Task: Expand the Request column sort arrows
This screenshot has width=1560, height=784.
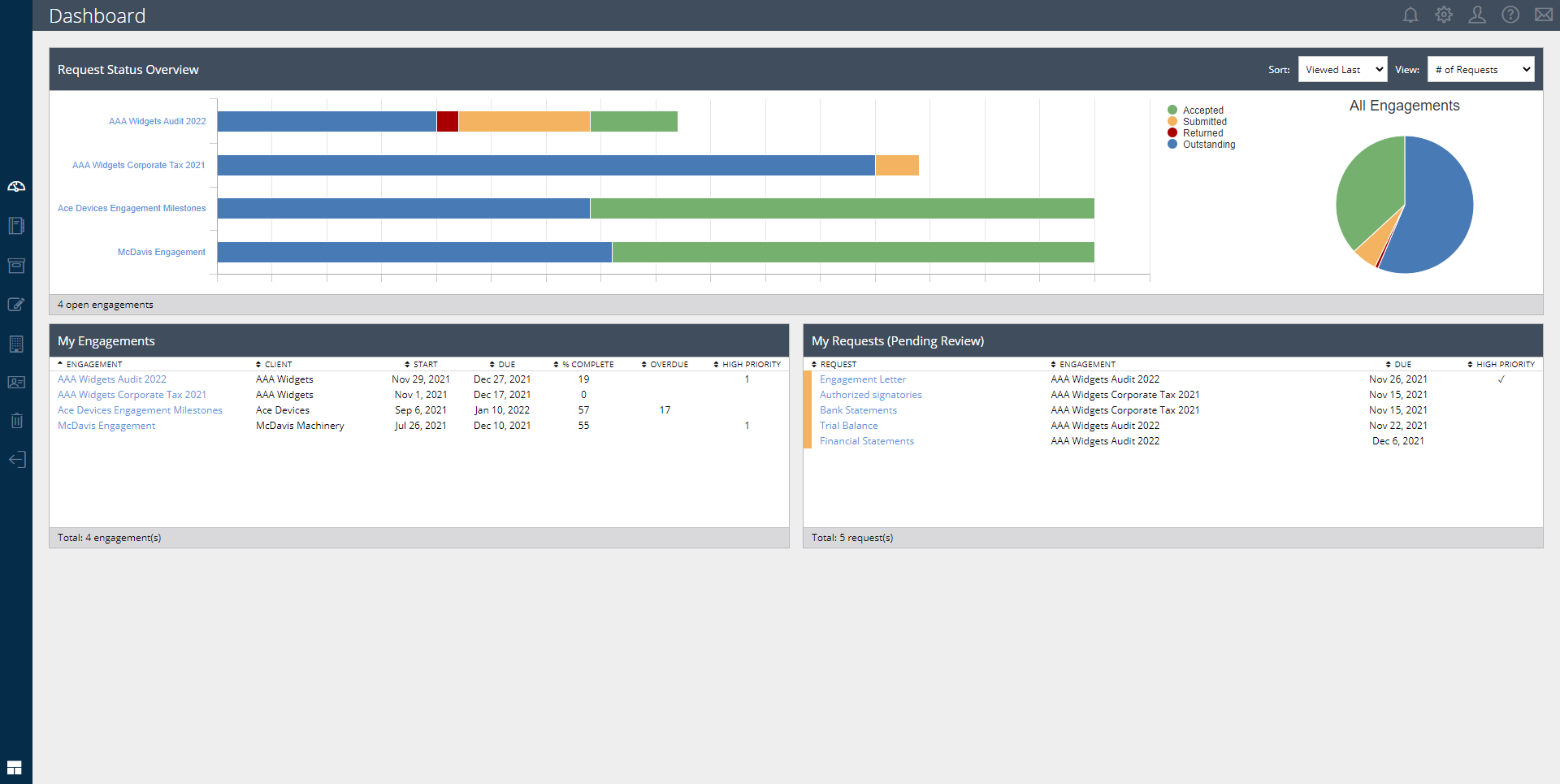Action: pos(813,364)
